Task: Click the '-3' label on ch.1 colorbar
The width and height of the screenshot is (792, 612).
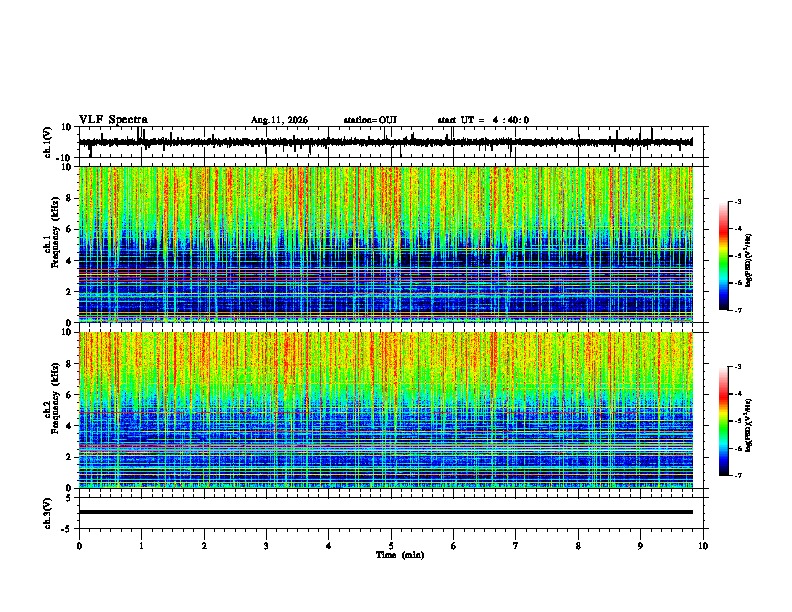Action: (x=738, y=201)
